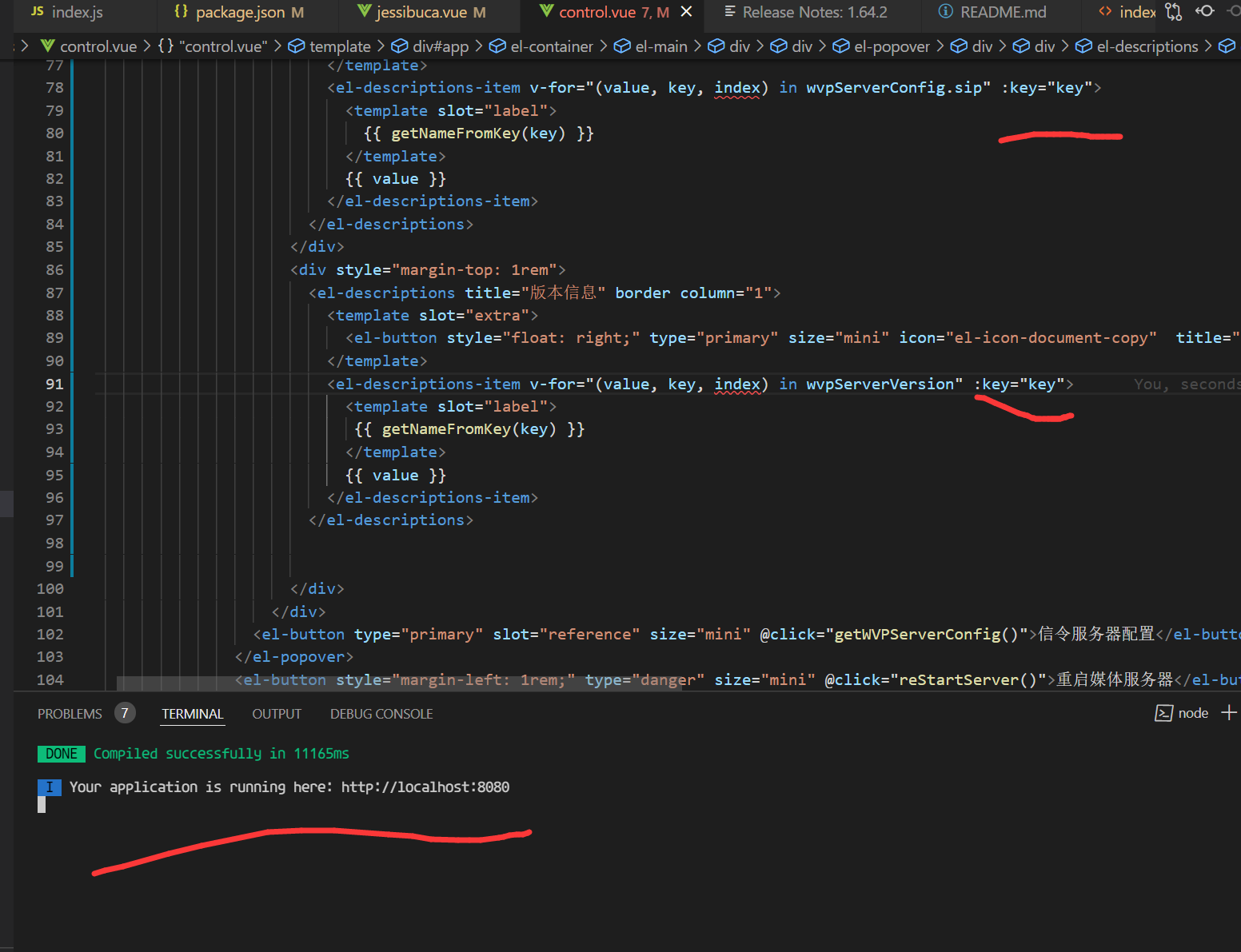This screenshot has height=952, width=1241.
Task: Click the node terminal label
Action: 1193,713
